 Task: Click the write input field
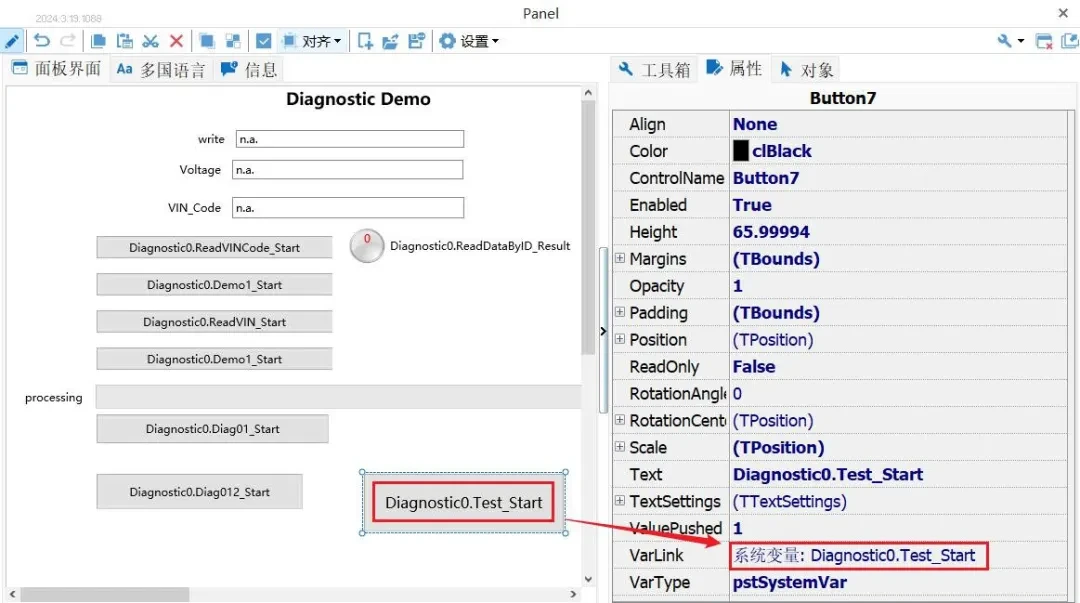pyautogui.click(x=350, y=139)
